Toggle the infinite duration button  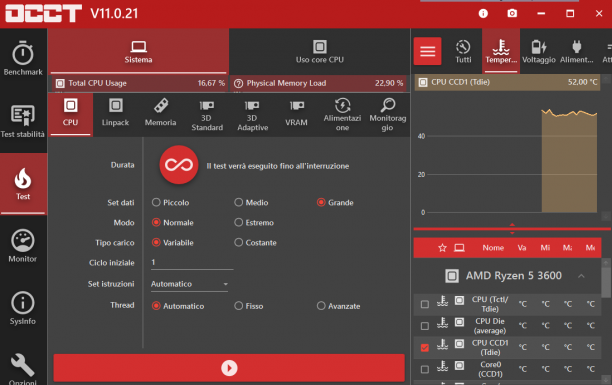coord(179,165)
